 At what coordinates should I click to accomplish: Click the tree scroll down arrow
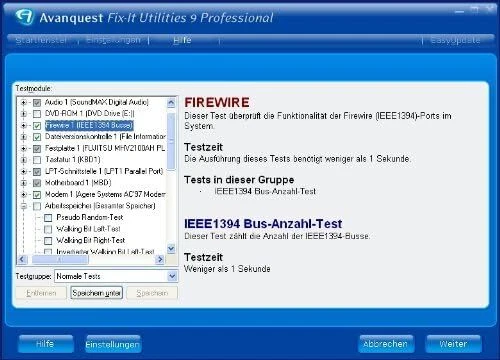coord(171,248)
